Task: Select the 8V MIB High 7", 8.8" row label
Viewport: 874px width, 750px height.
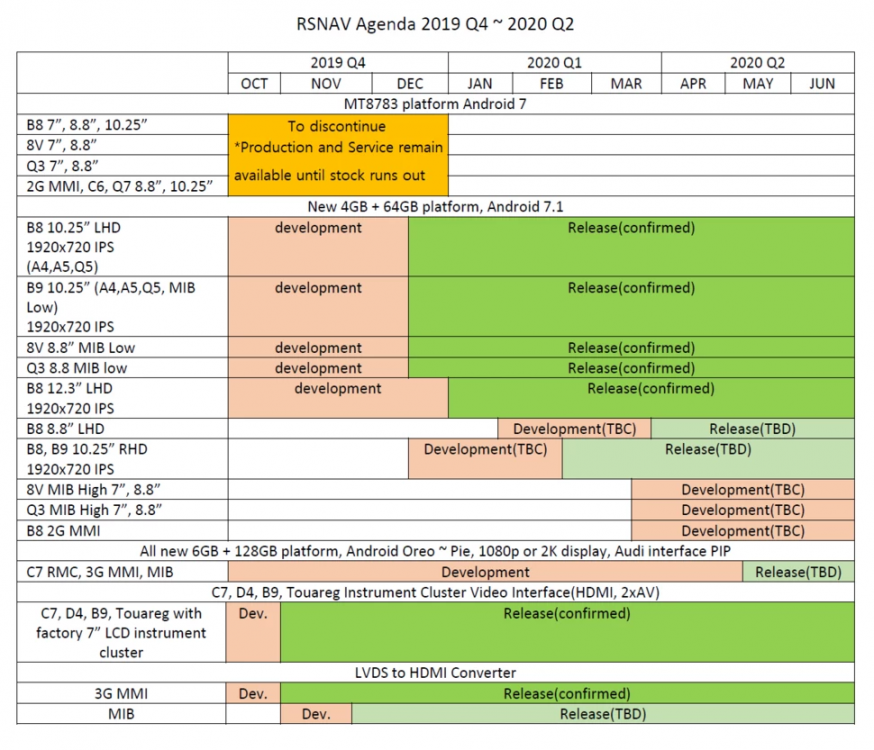Action: click(122, 490)
